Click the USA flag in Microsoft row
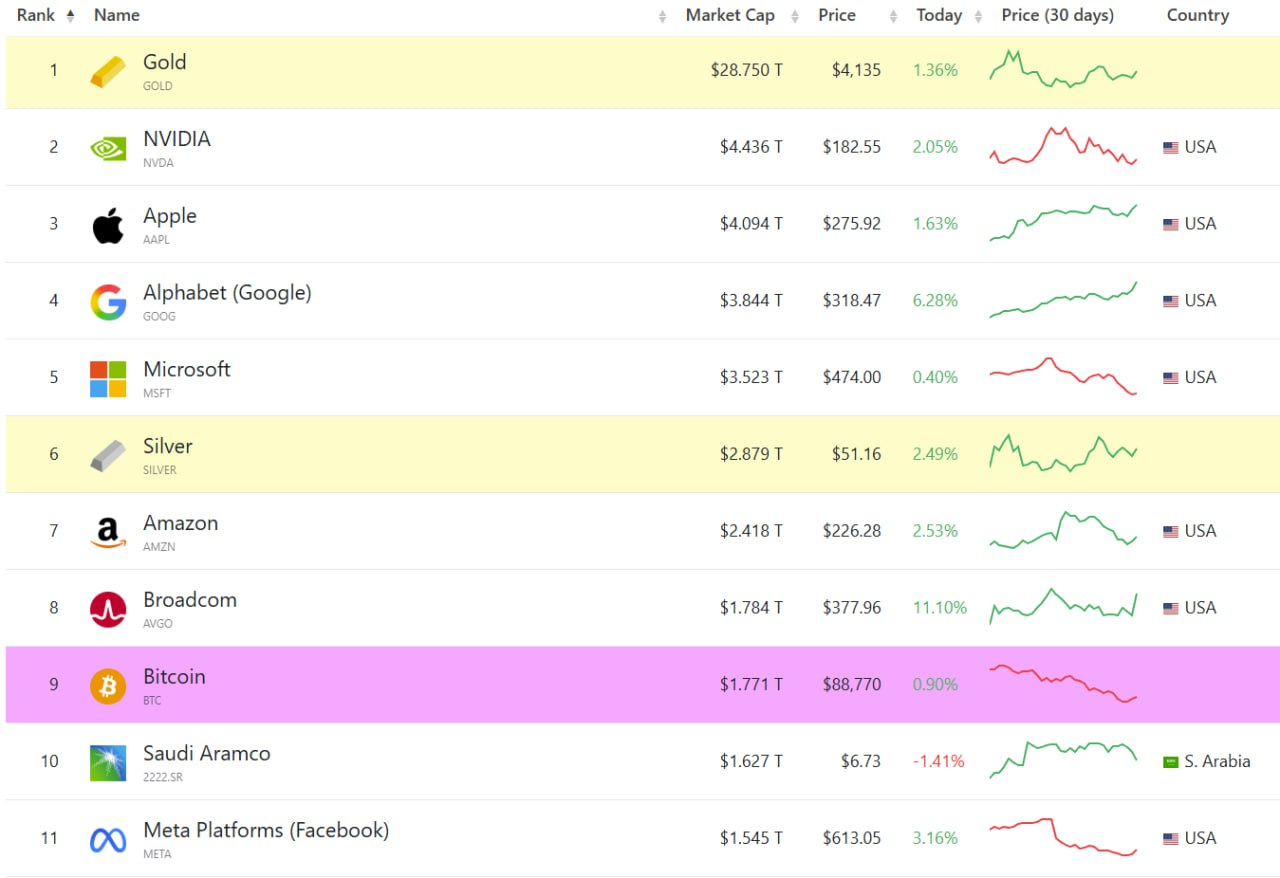This screenshot has height=878, width=1280. tap(1170, 378)
